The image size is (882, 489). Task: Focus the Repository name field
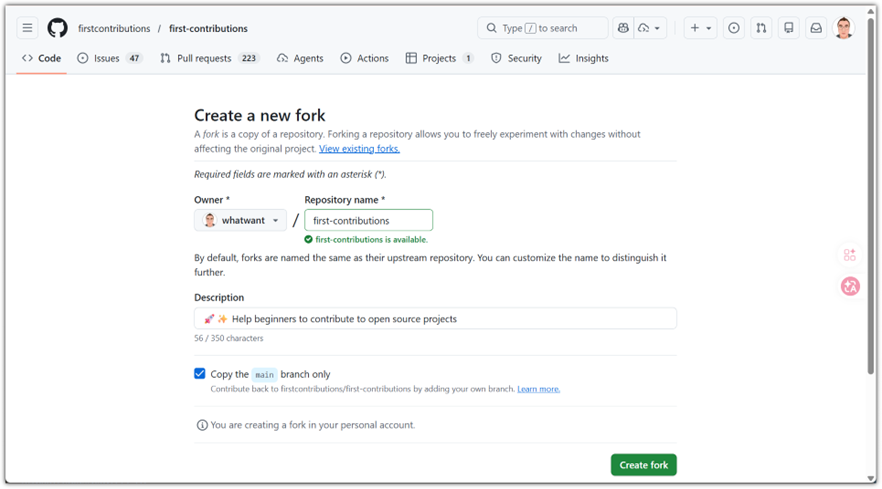[x=368, y=220]
